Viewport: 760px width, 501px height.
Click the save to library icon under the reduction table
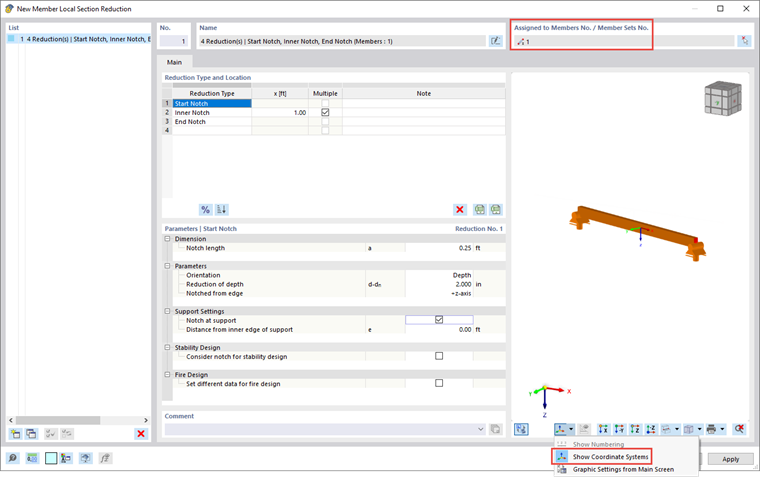(x=495, y=210)
